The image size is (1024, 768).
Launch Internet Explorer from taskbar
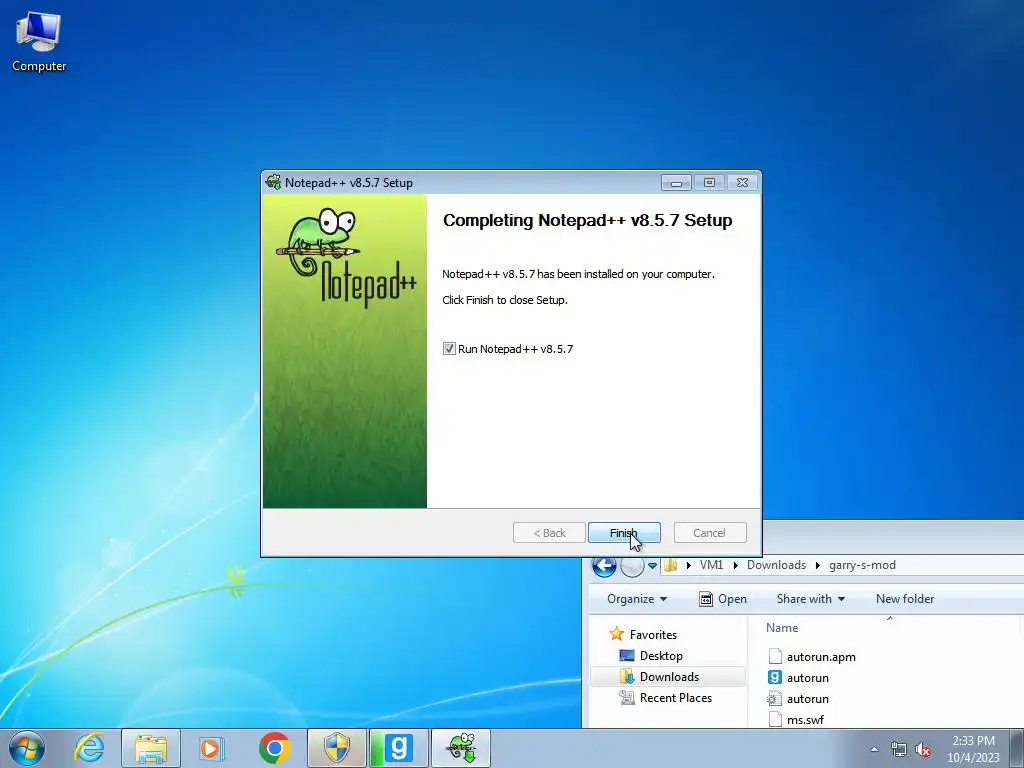[89, 748]
